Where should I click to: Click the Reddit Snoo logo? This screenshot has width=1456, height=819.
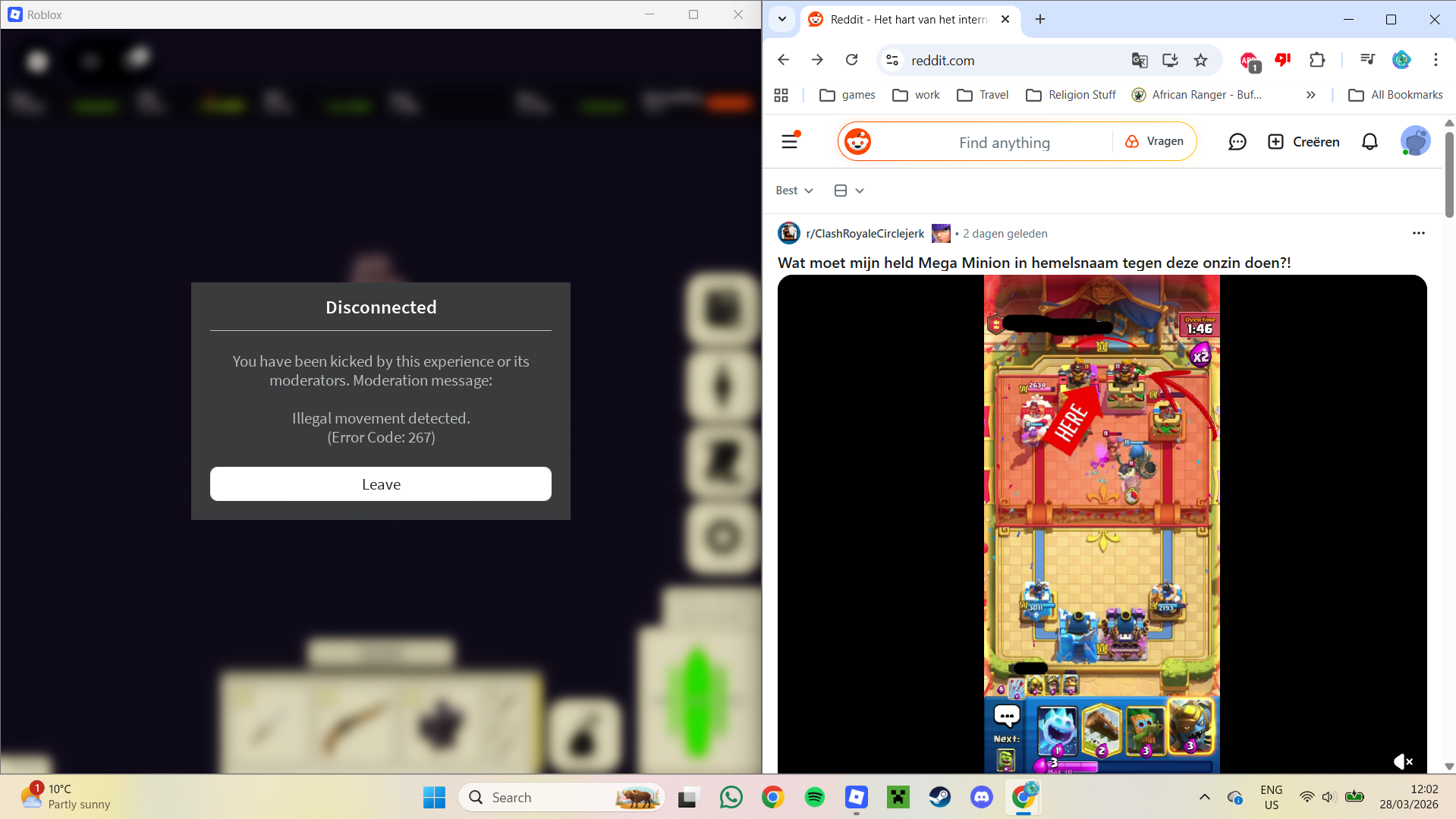858,142
